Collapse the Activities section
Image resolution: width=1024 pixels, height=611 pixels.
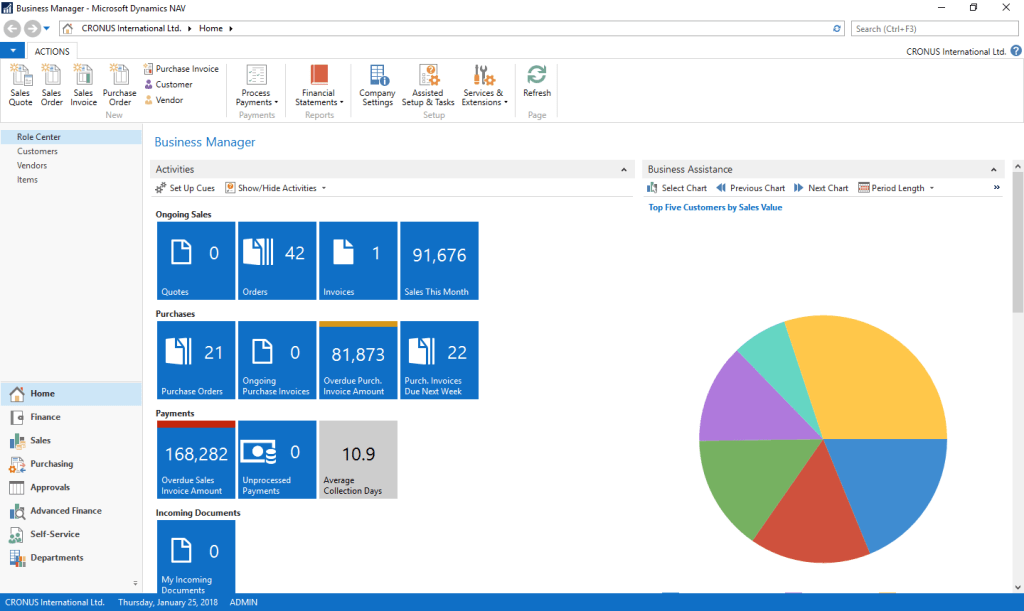pos(624,170)
